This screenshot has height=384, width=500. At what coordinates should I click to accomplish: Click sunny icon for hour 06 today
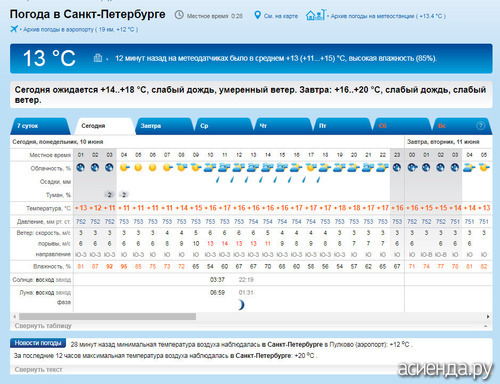(152, 167)
